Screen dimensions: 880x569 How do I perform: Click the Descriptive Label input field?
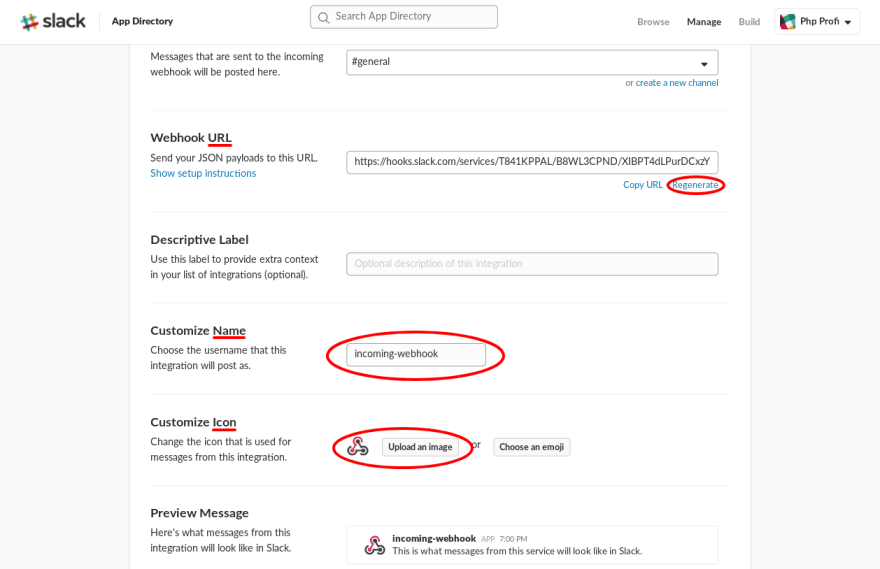pyautogui.click(x=532, y=264)
